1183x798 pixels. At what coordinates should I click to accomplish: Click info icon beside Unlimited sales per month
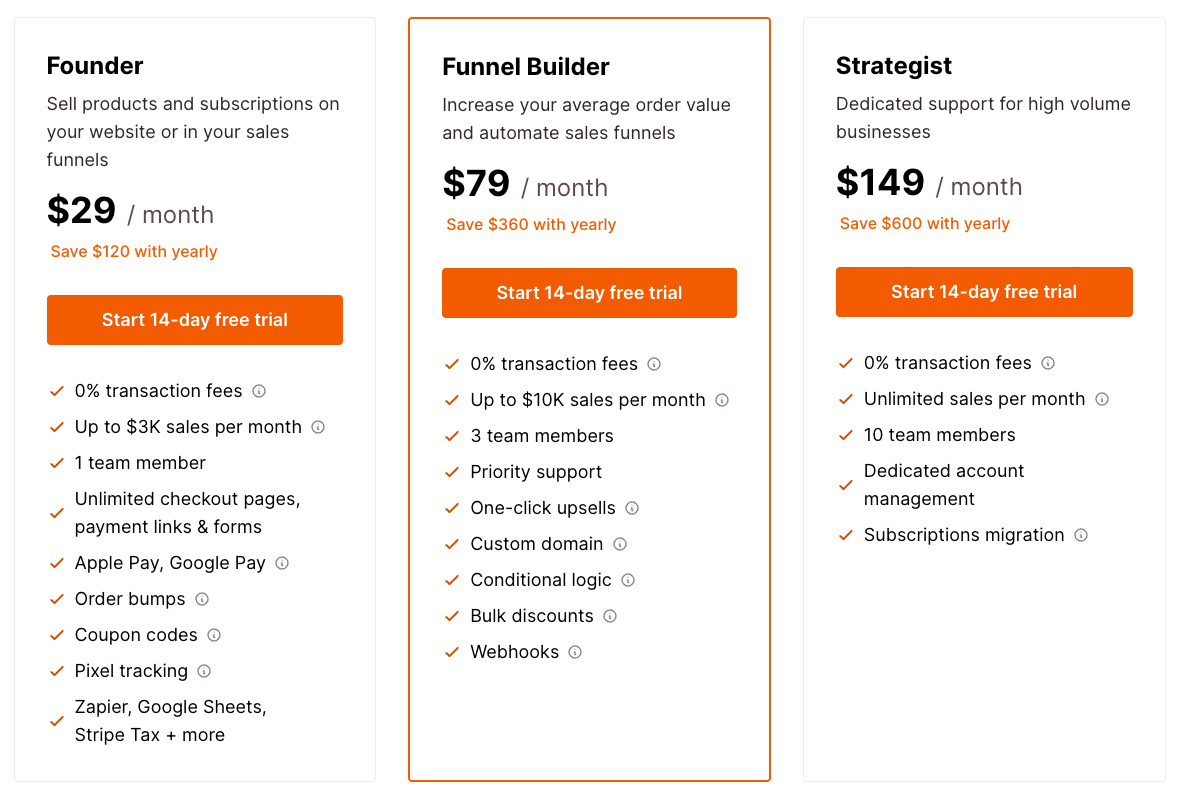[1102, 399]
